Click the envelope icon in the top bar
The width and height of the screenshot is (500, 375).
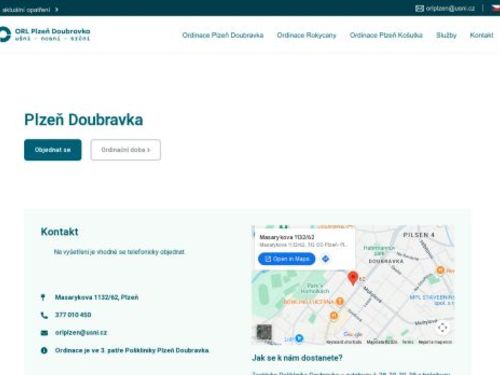point(419,9)
